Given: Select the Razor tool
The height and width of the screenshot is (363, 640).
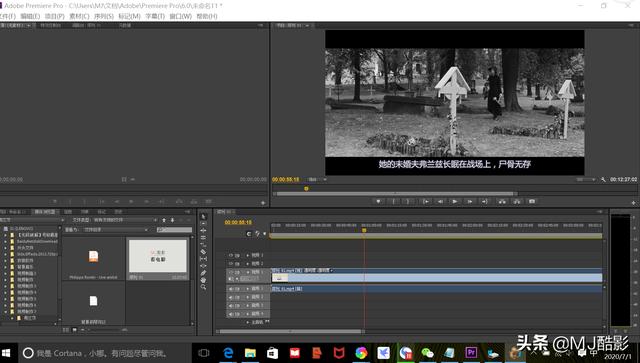Looking at the screenshot, I should pos(203,252).
